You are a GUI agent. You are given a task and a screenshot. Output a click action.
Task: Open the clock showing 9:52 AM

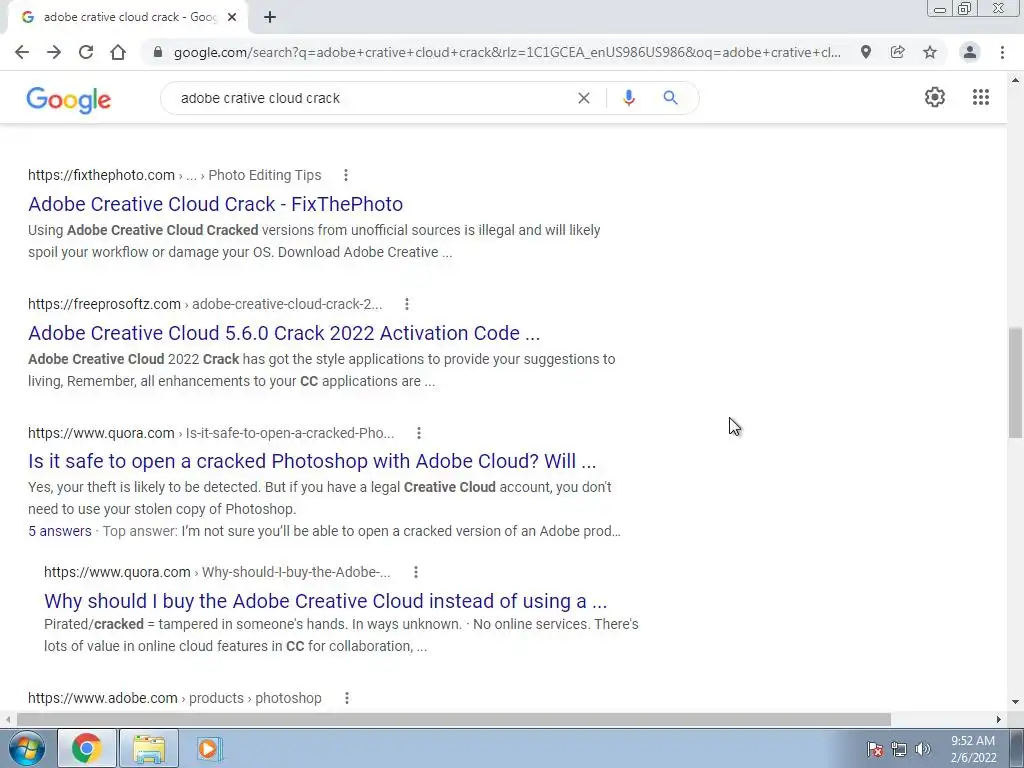coord(973,749)
